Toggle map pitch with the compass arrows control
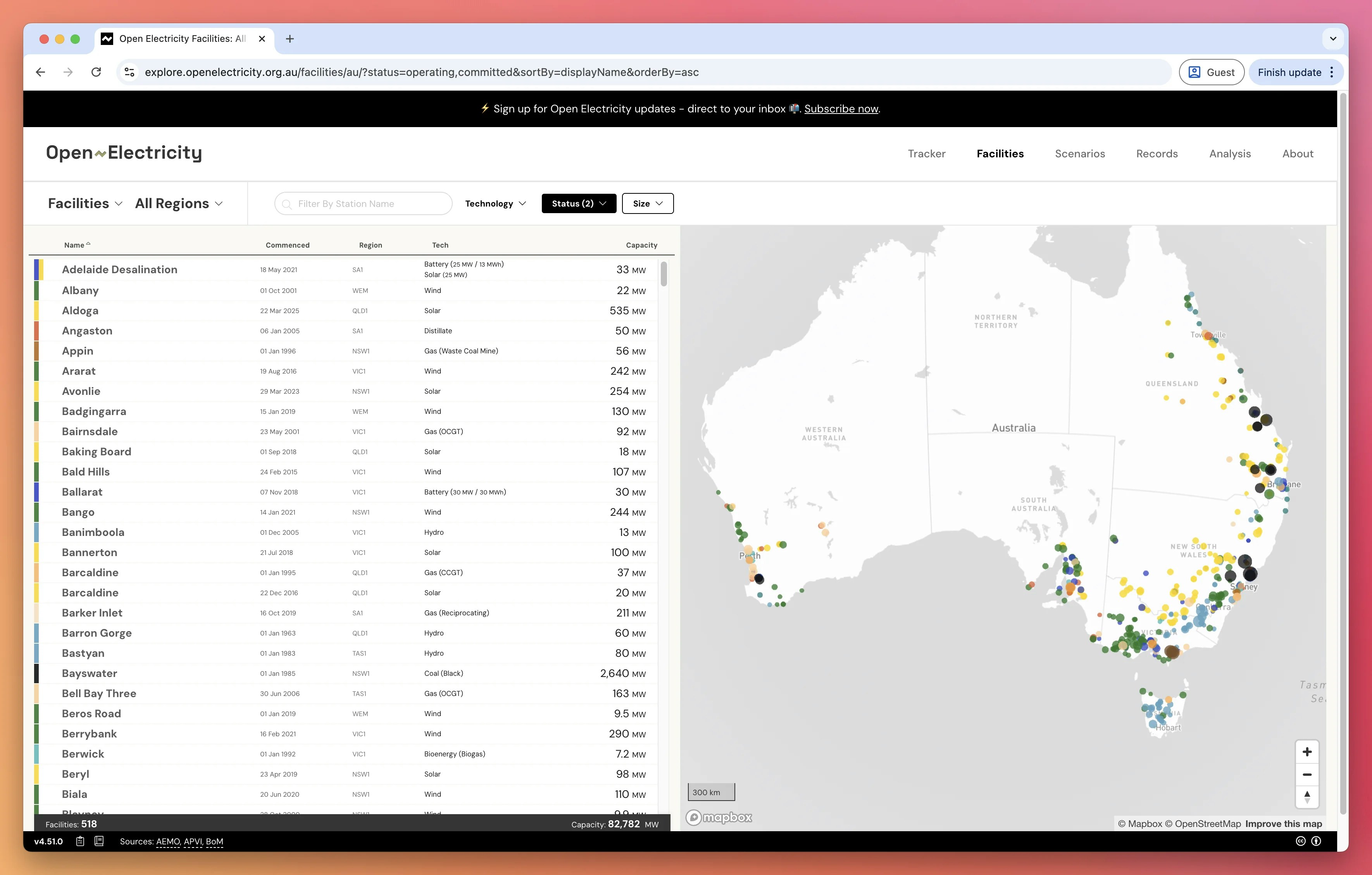The image size is (1372, 875). (x=1308, y=797)
